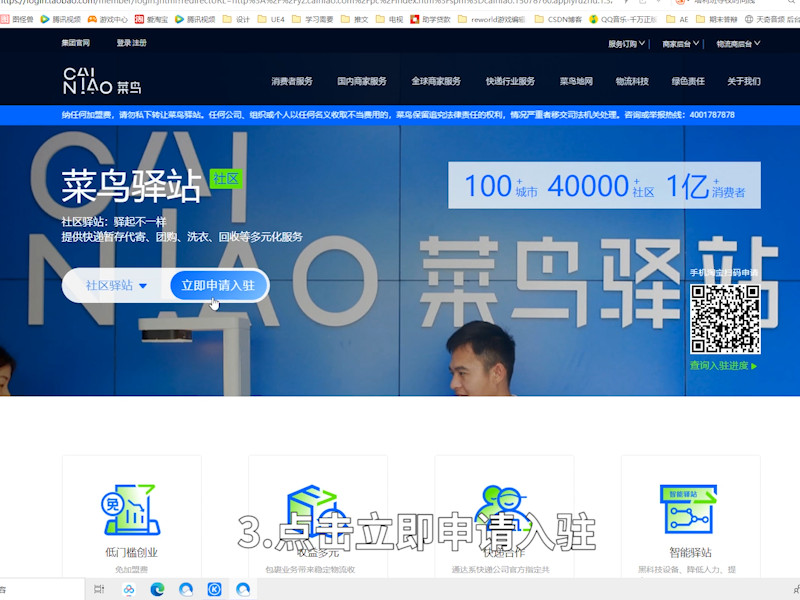This screenshot has width=800, height=600.
Task: Open the 国内商家服务 menu
Action: [362, 81]
